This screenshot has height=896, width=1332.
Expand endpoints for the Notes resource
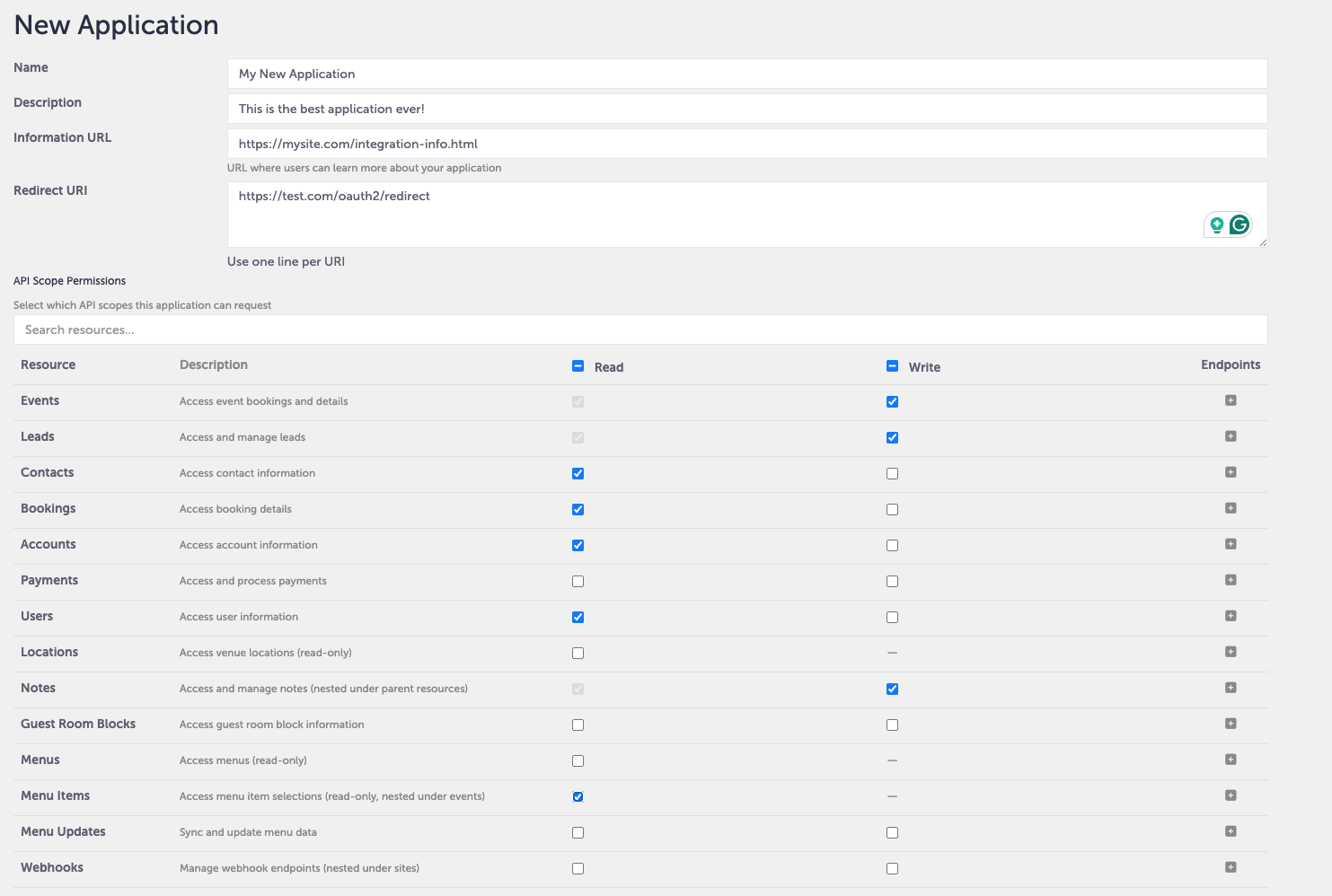(x=1231, y=688)
